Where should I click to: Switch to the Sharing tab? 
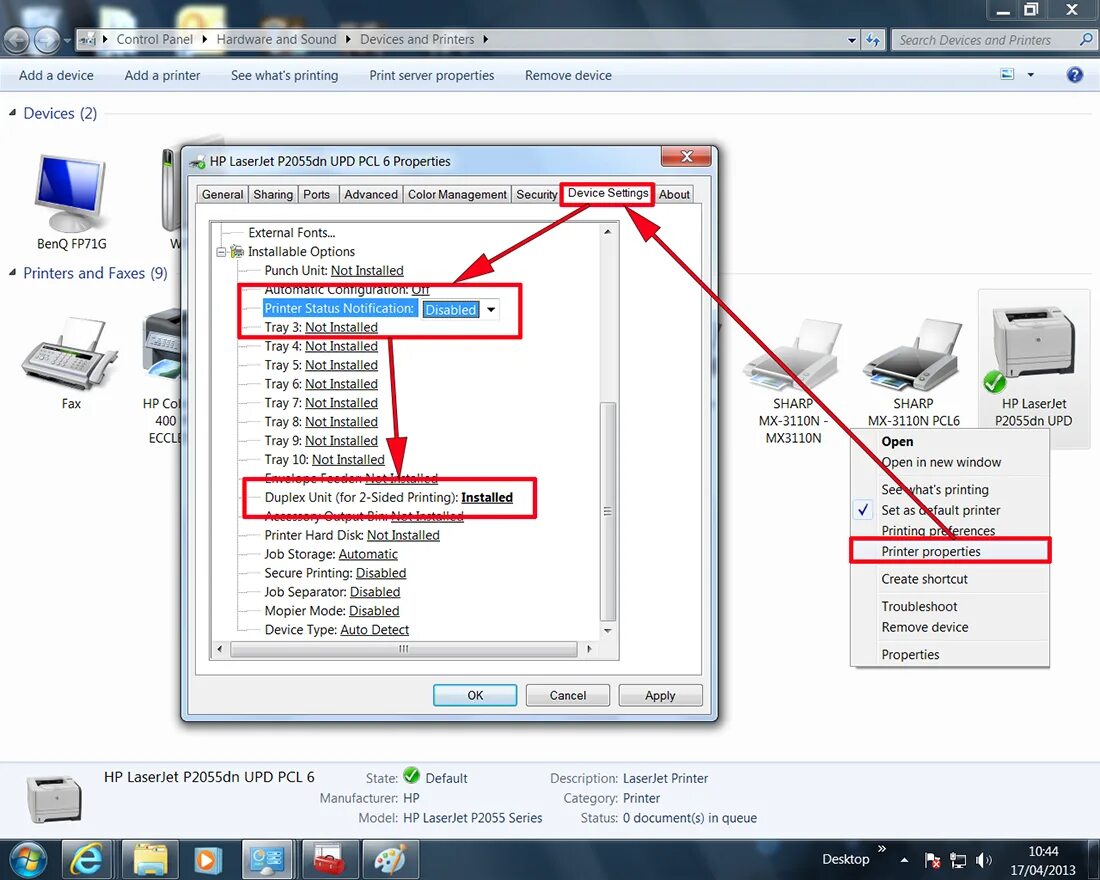click(273, 194)
